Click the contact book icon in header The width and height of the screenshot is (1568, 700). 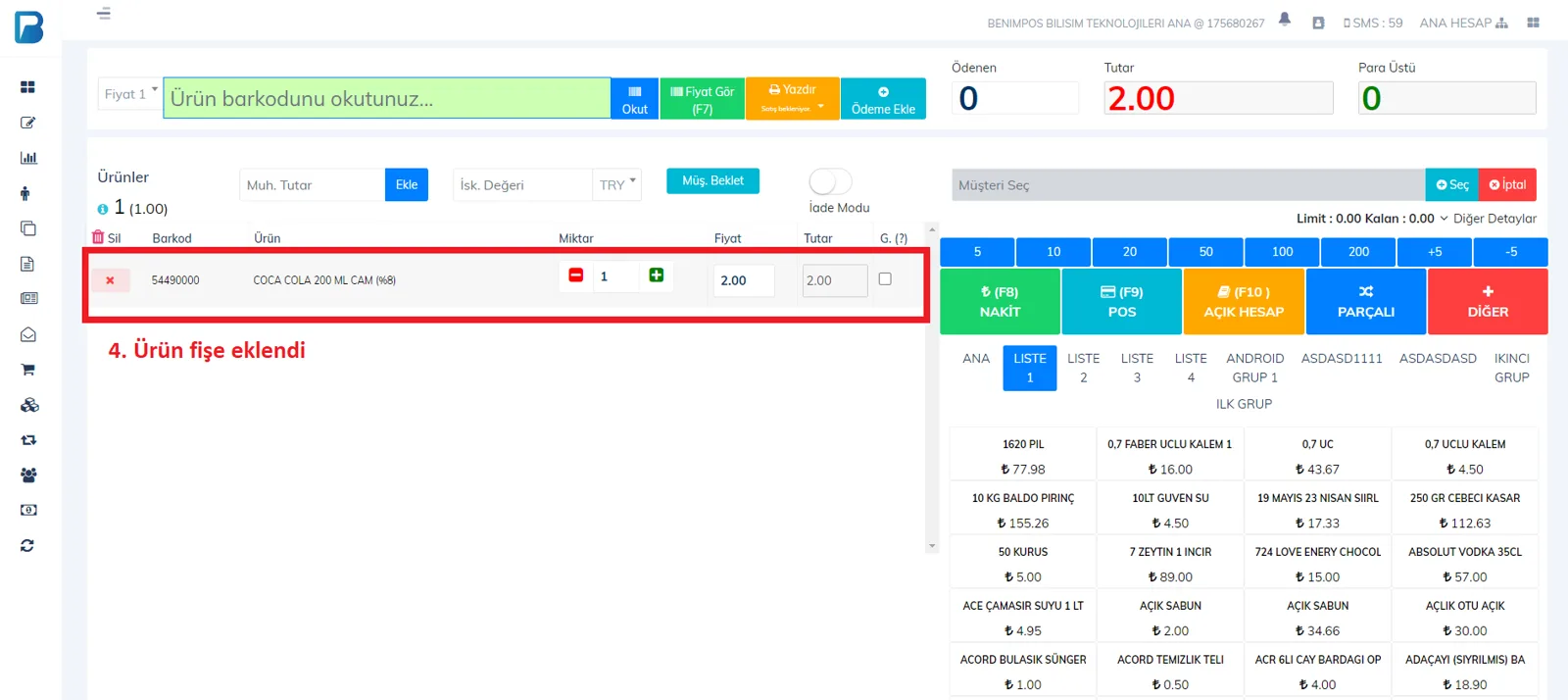[1318, 23]
